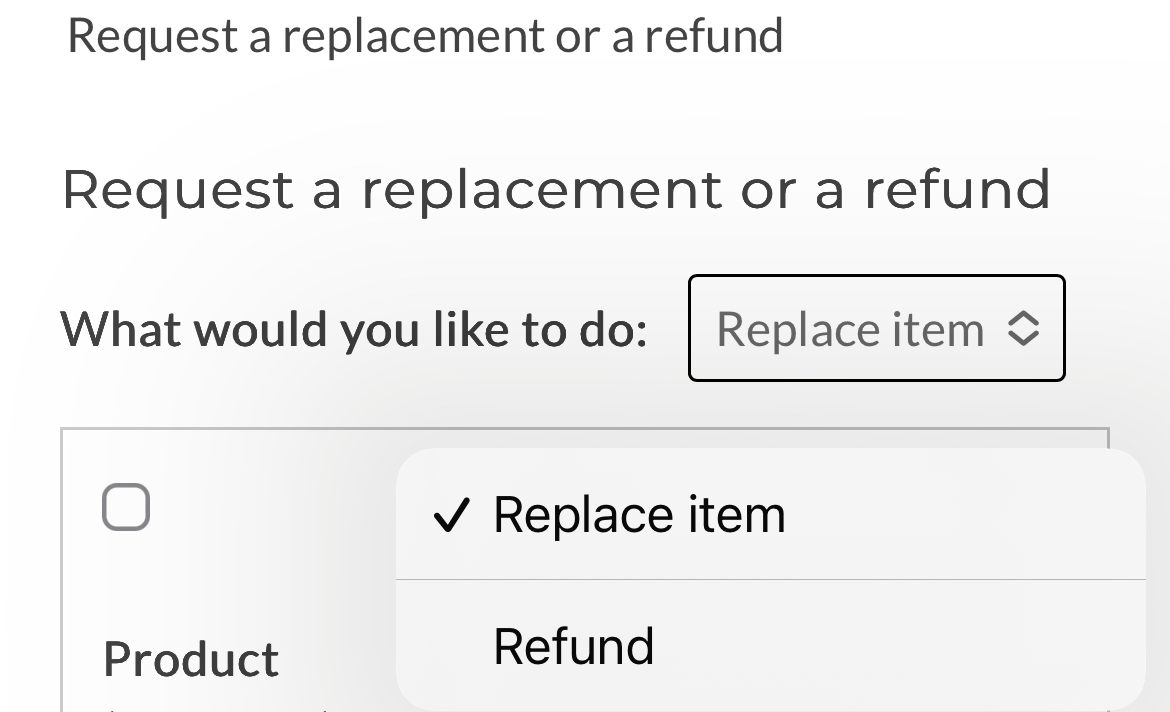Click the Product column header
Image resolution: width=1170 pixels, height=712 pixels.
(190, 658)
